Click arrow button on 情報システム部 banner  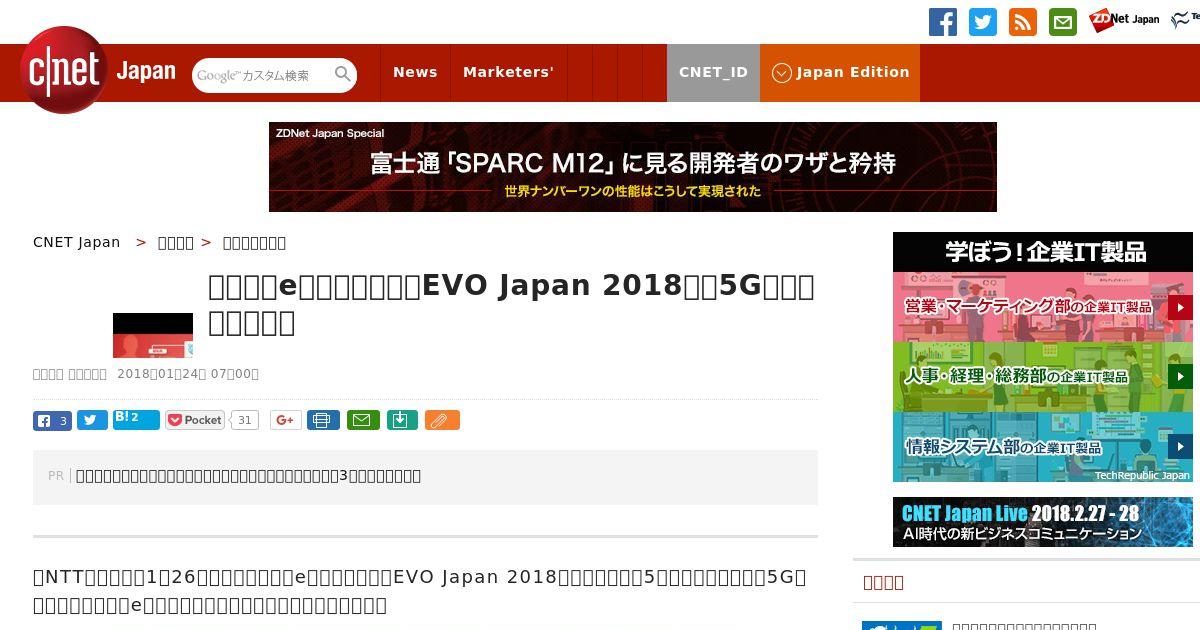[1180, 447]
